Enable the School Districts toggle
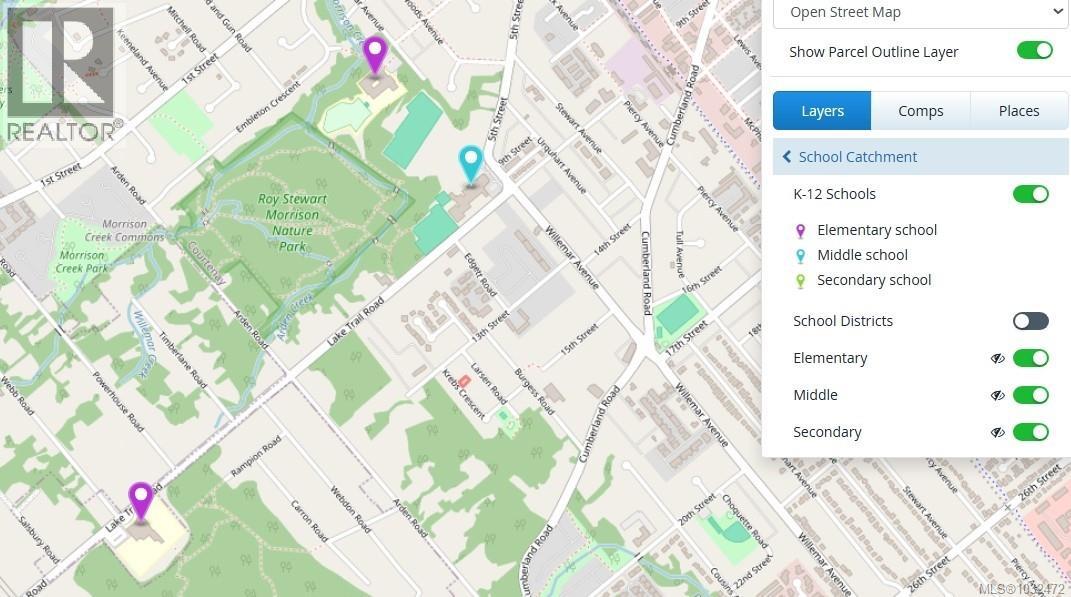Screen dimensions: 1071x597 [x=1030, y=321]
